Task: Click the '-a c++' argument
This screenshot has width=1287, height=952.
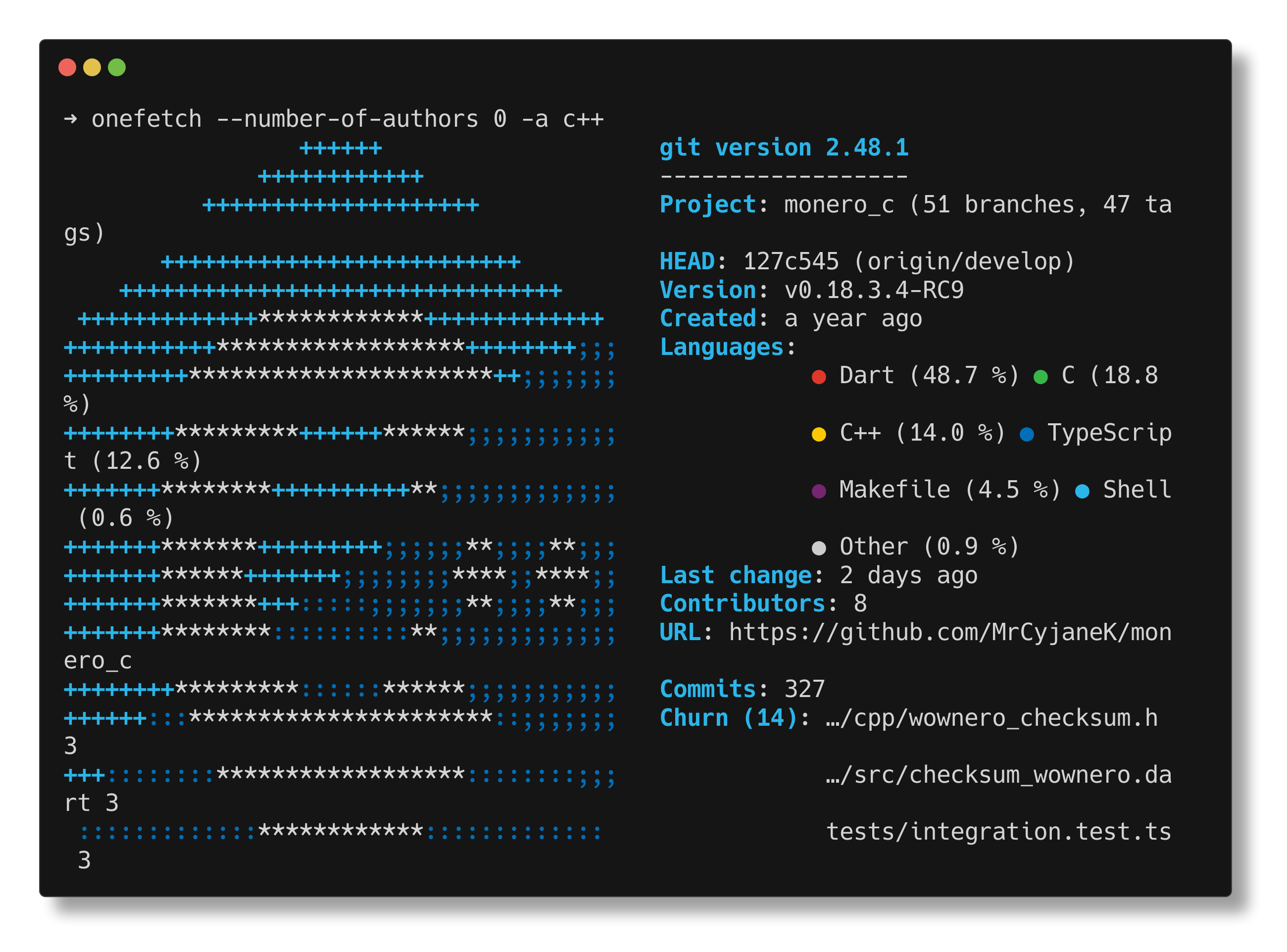Action: 562,119
